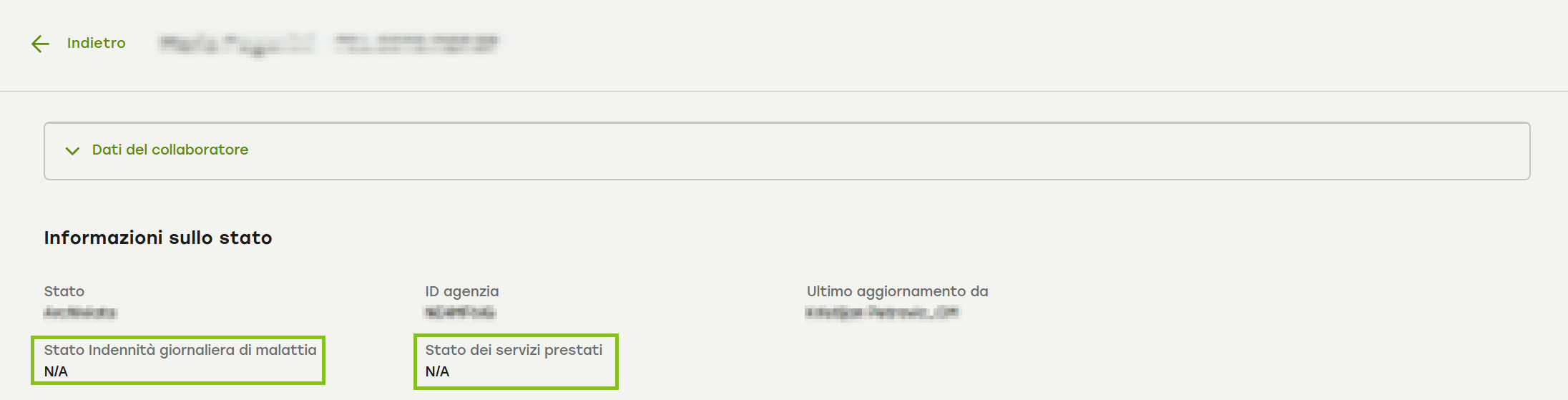1568x400 pixels.
Task: Click the green box around Indennità giornaliera
Action: pyautogui.click(x=323, y=360)
